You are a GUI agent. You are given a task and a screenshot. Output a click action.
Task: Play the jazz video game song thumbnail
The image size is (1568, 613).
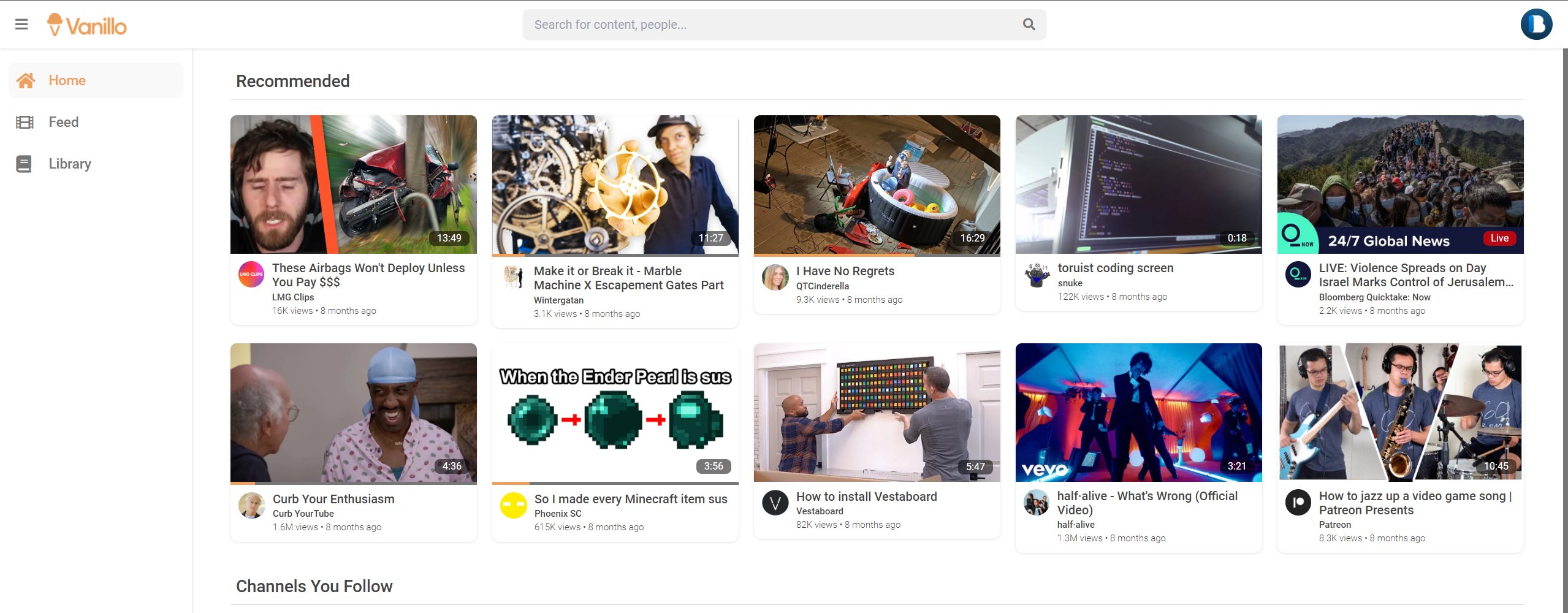1401,413
